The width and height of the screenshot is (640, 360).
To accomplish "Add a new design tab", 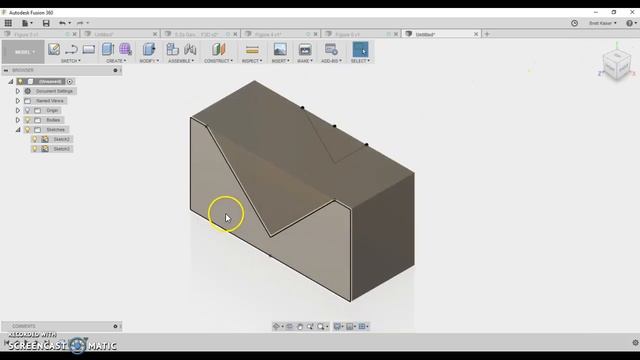I will click(487, 34).
